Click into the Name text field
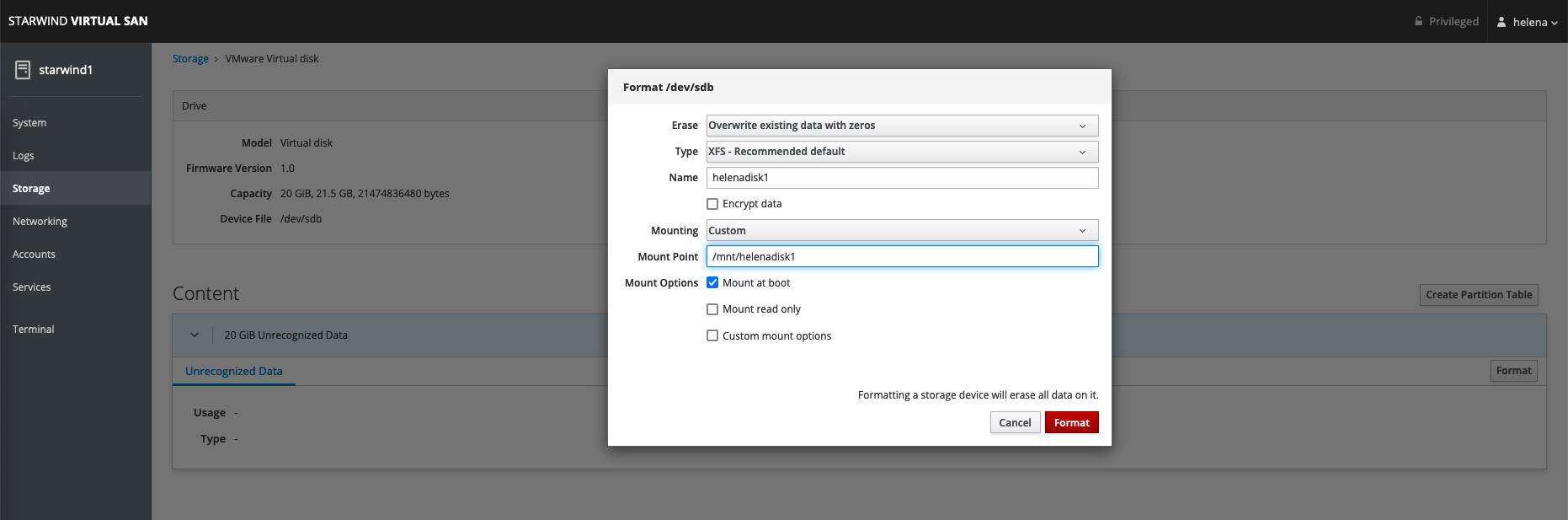 pos(902,178)
